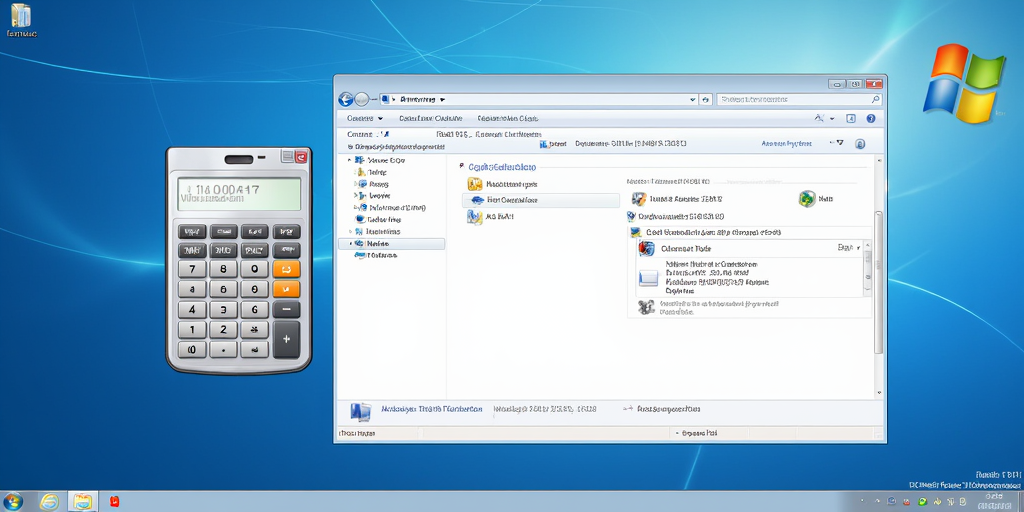Open the breadcrumb arrow after the address path
The image size is (1024, 512).
point(442,100)
